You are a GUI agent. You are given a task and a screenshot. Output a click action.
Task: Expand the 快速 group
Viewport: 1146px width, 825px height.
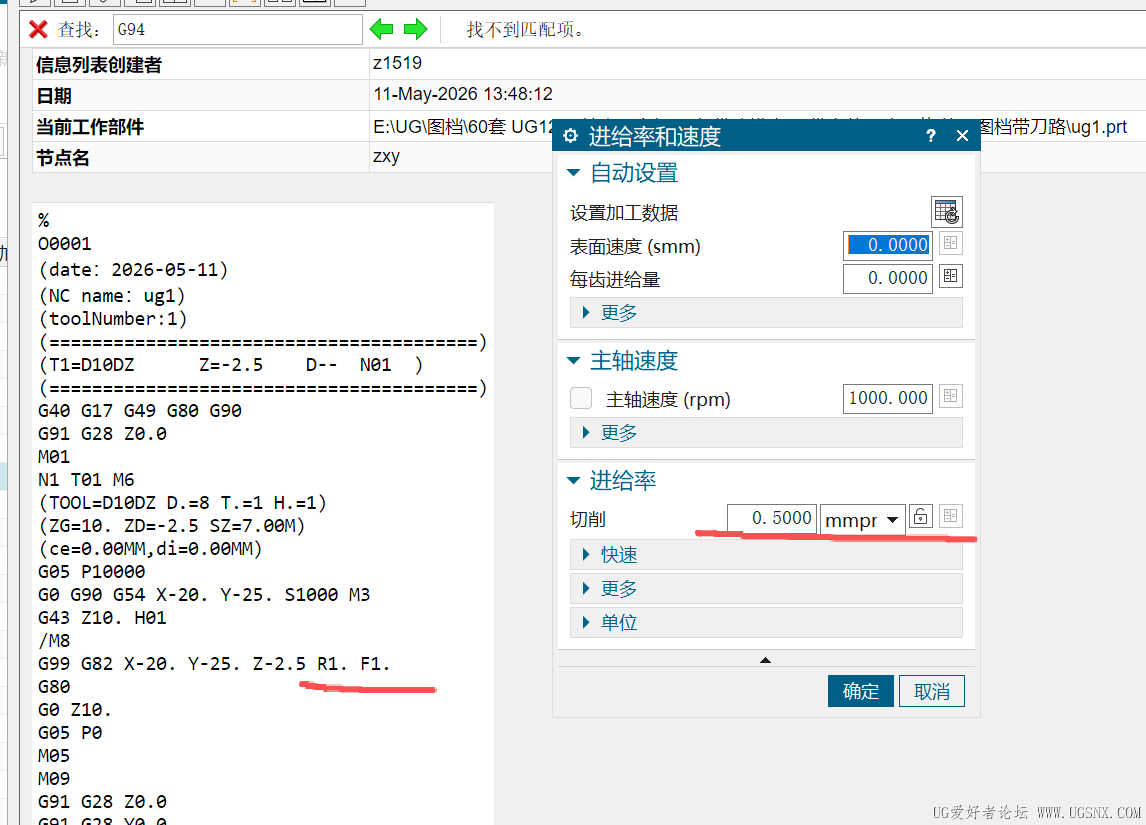click(766, 555)
